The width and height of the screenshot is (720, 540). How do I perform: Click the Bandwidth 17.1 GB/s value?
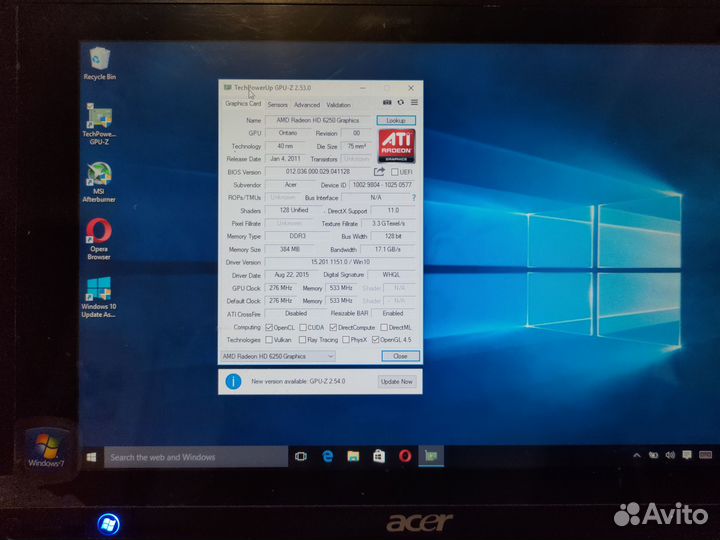388,249
